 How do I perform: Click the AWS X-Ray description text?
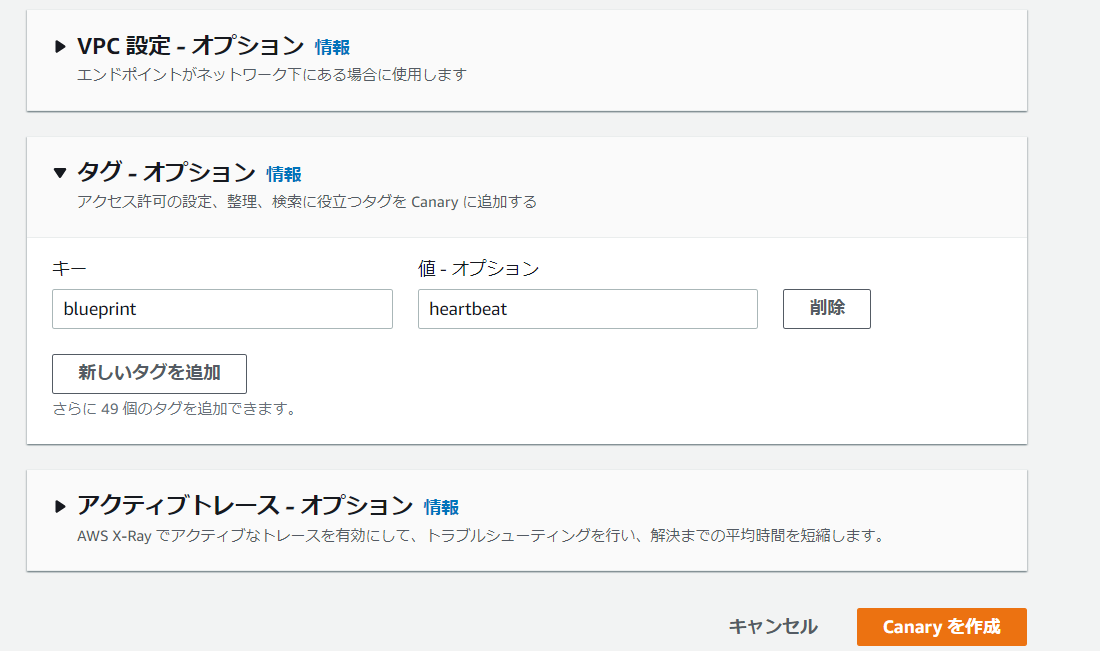[x=480, y=536]
